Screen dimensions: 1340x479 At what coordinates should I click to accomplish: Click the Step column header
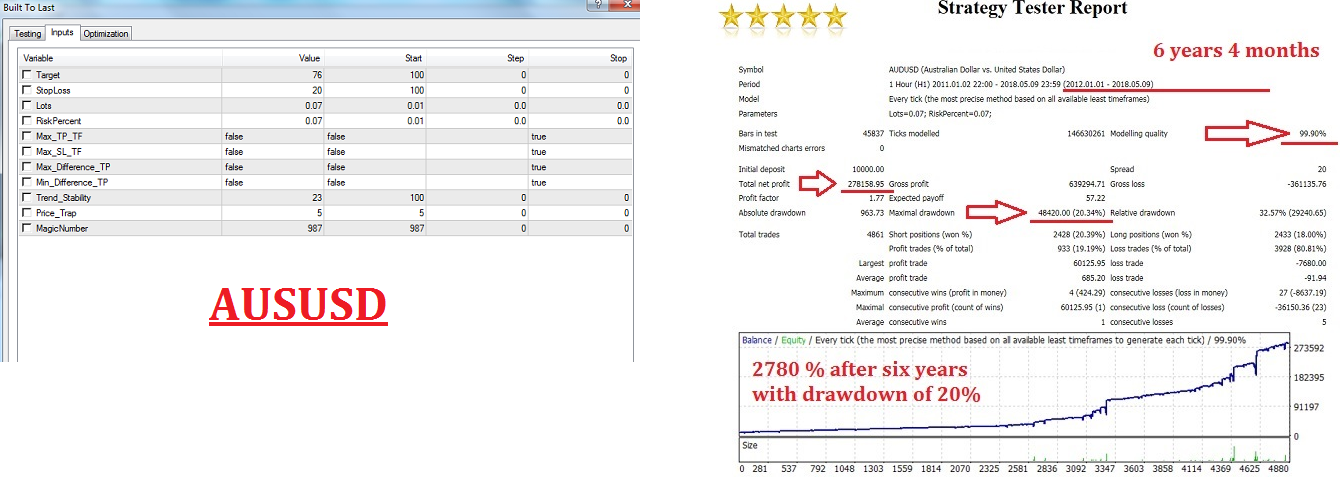click(x=477, y=58)
